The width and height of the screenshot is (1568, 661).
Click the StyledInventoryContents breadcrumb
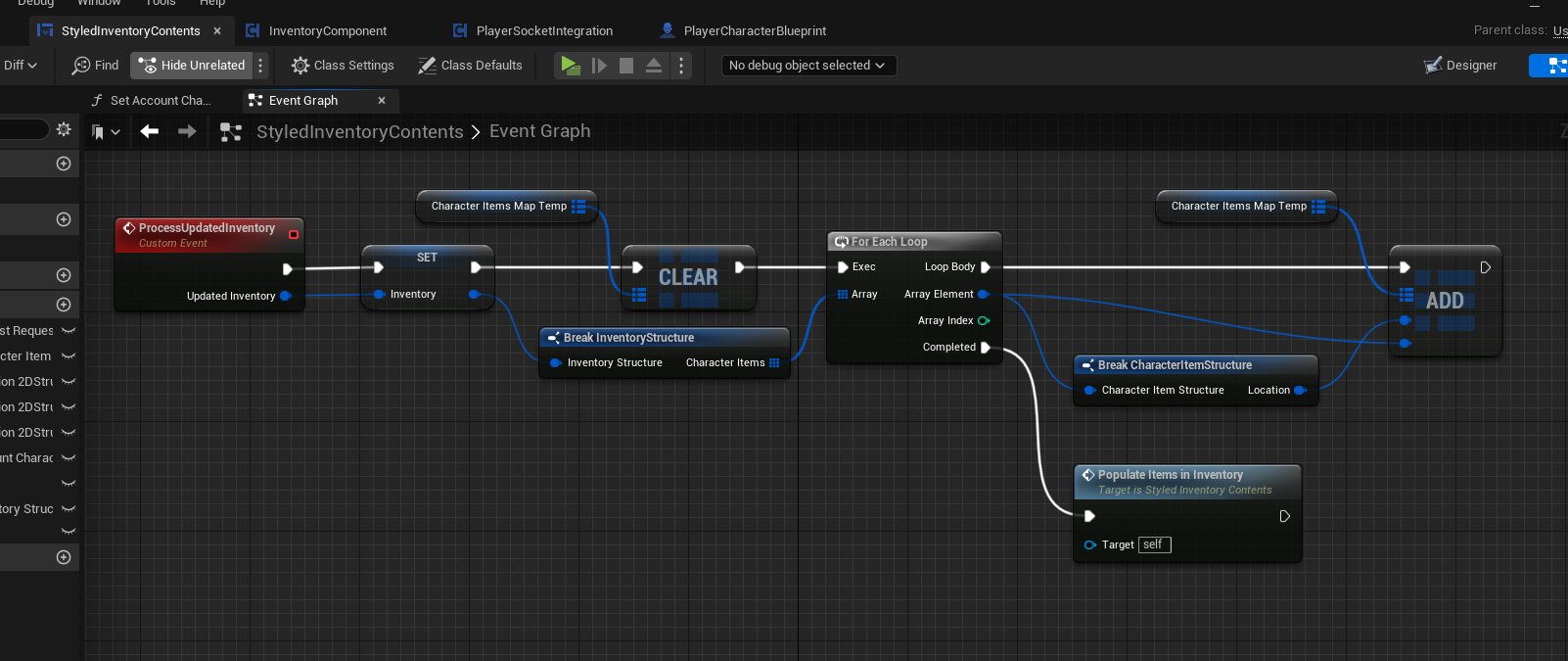[x=360, y=131]
